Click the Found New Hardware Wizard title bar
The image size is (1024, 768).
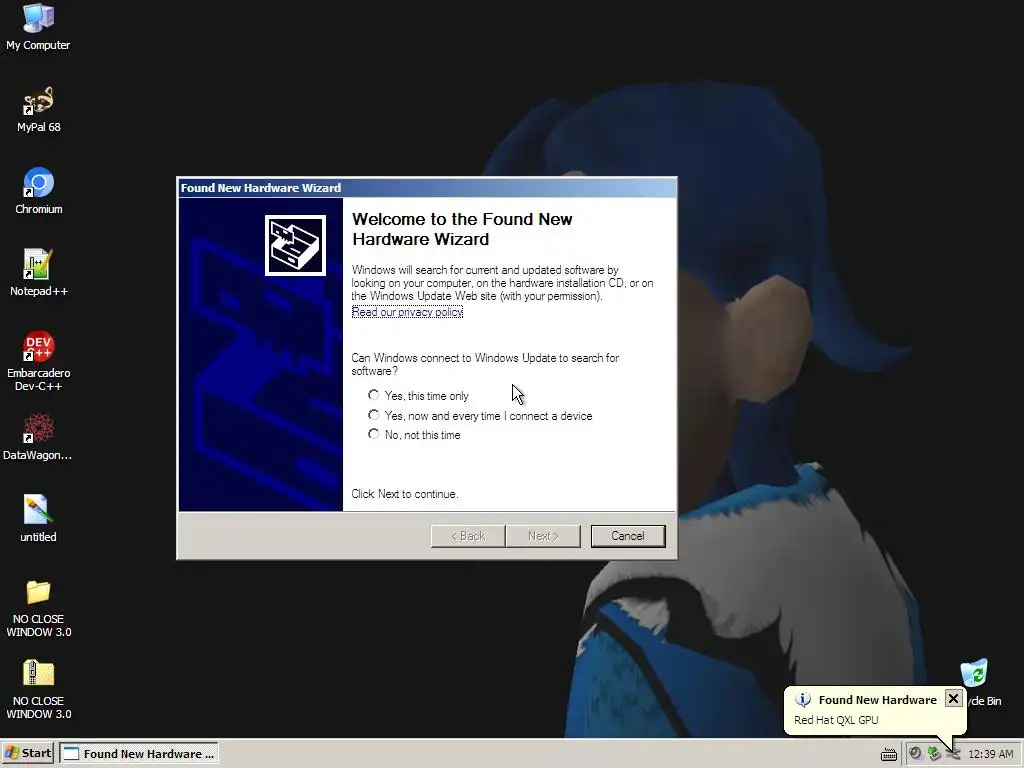pyautogui.click(x=427, y=188)
